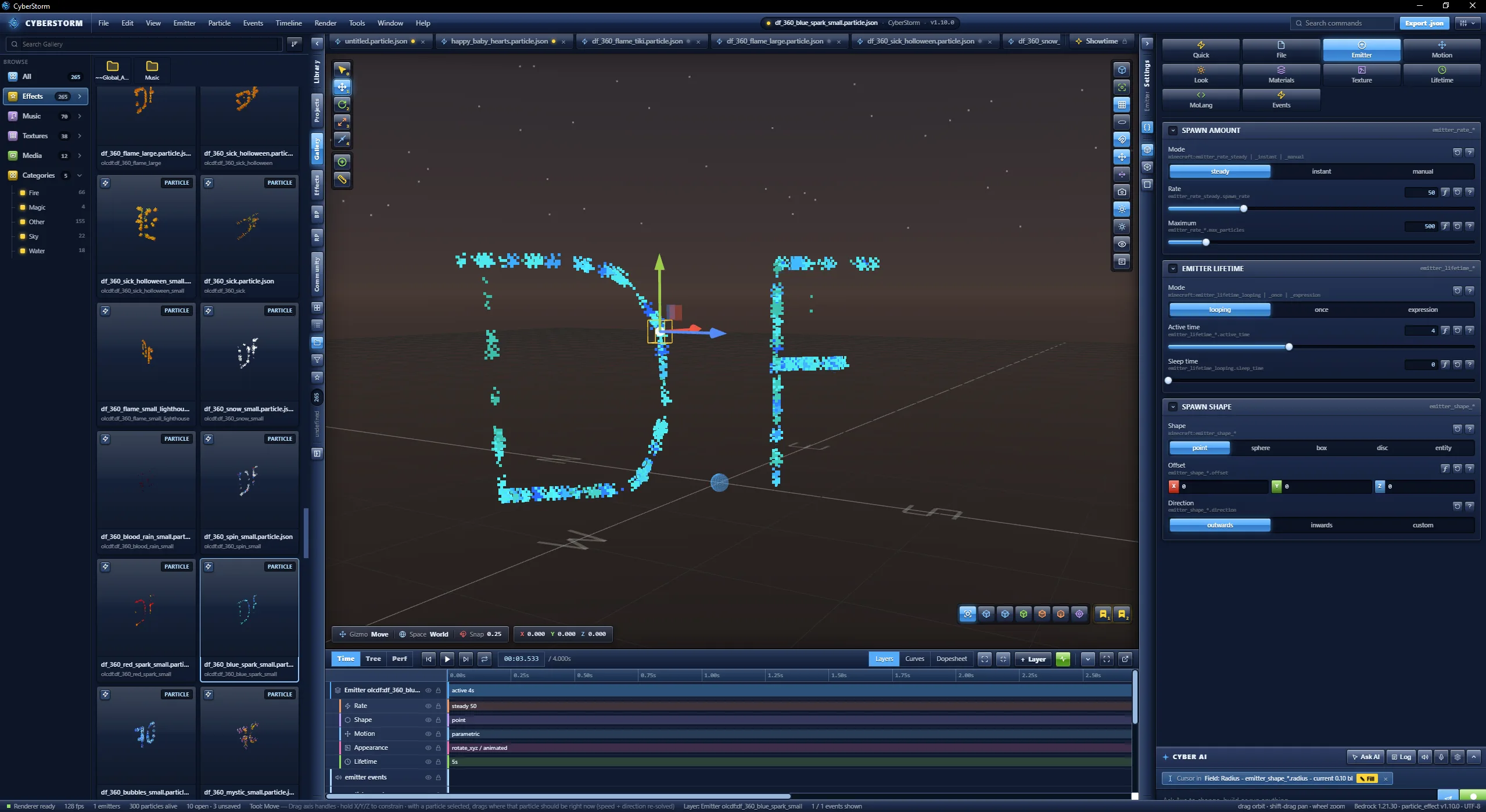
Task: Play the timeline
Action: pyautogui.click(x=447, y=659)
